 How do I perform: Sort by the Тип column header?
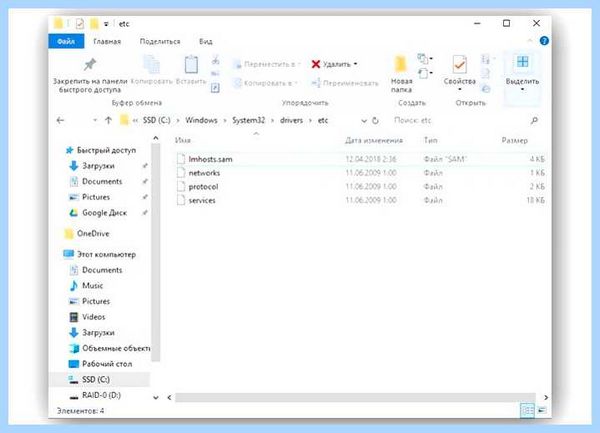pyautogui.click(x=430, y=140)
